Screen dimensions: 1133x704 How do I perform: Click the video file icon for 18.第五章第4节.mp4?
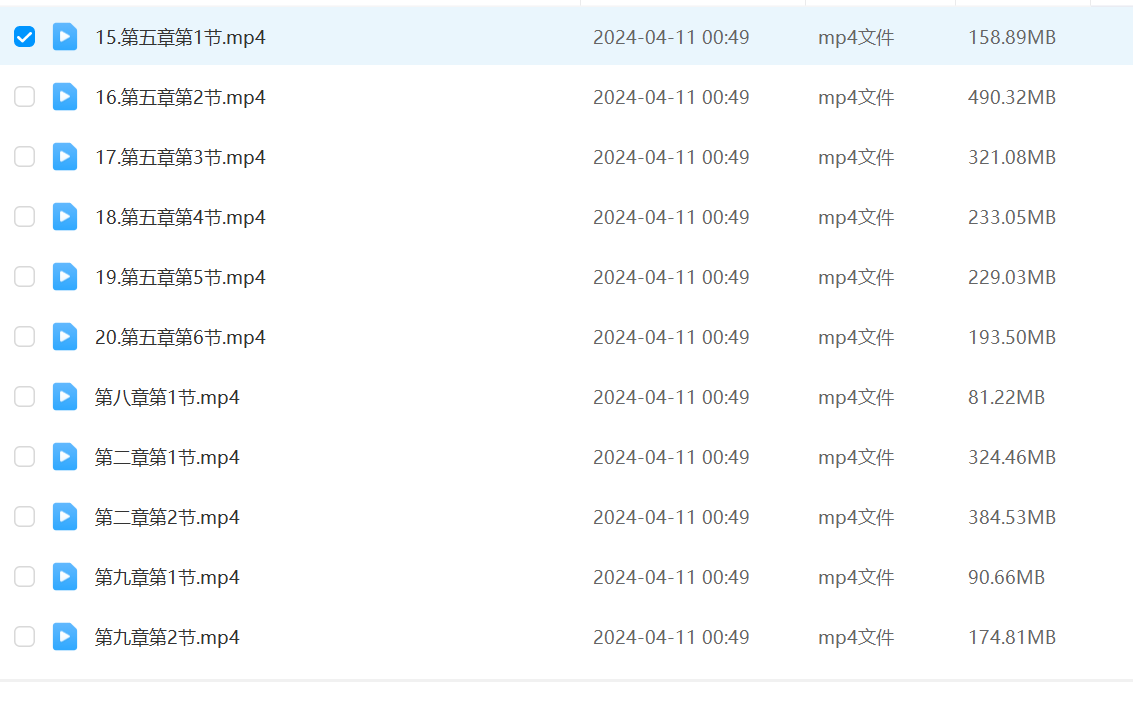click(x=65, y=217)
